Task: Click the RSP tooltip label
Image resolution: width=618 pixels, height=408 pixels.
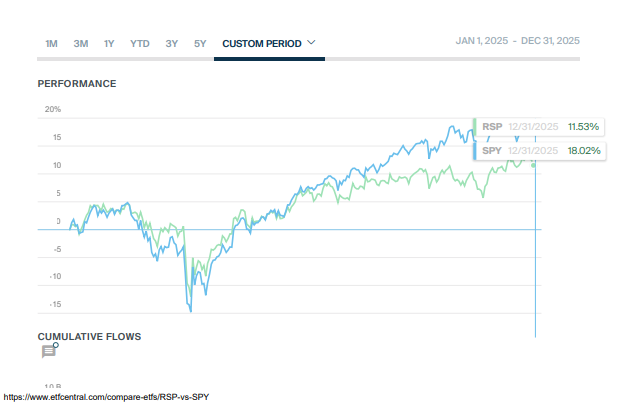Action: coord(492,127)
